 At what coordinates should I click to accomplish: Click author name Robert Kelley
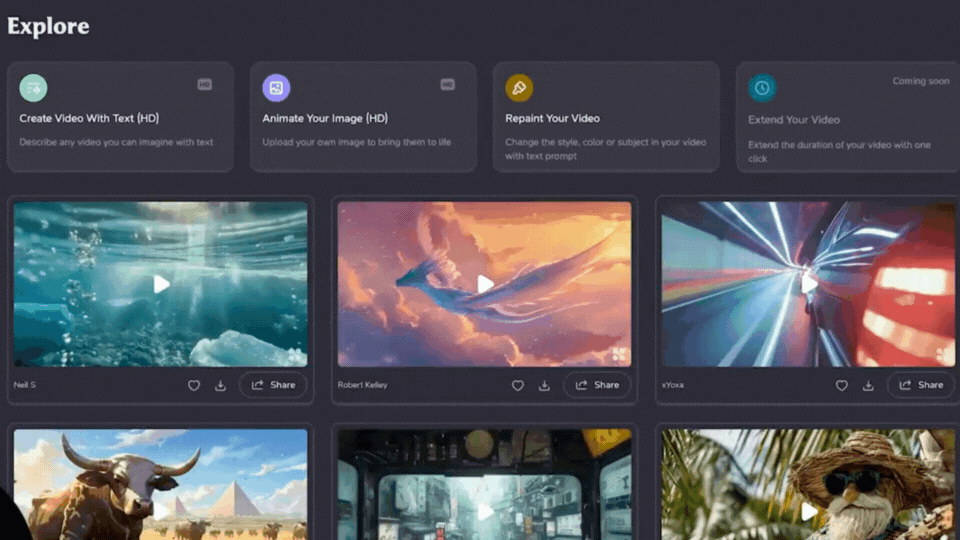(x=362, y=385)
